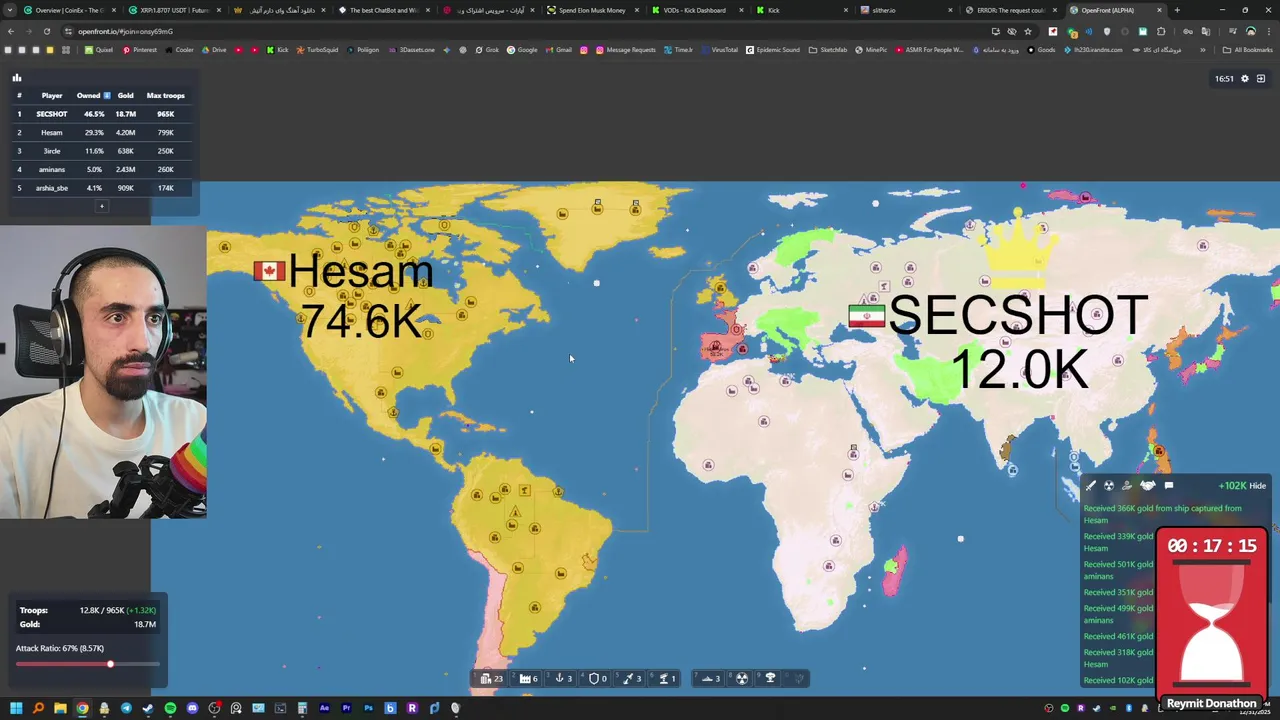The height and width of the screenshot is (720, 1280).
Task: Open Epidemic Sound bookmark
Action: [773, 50]
